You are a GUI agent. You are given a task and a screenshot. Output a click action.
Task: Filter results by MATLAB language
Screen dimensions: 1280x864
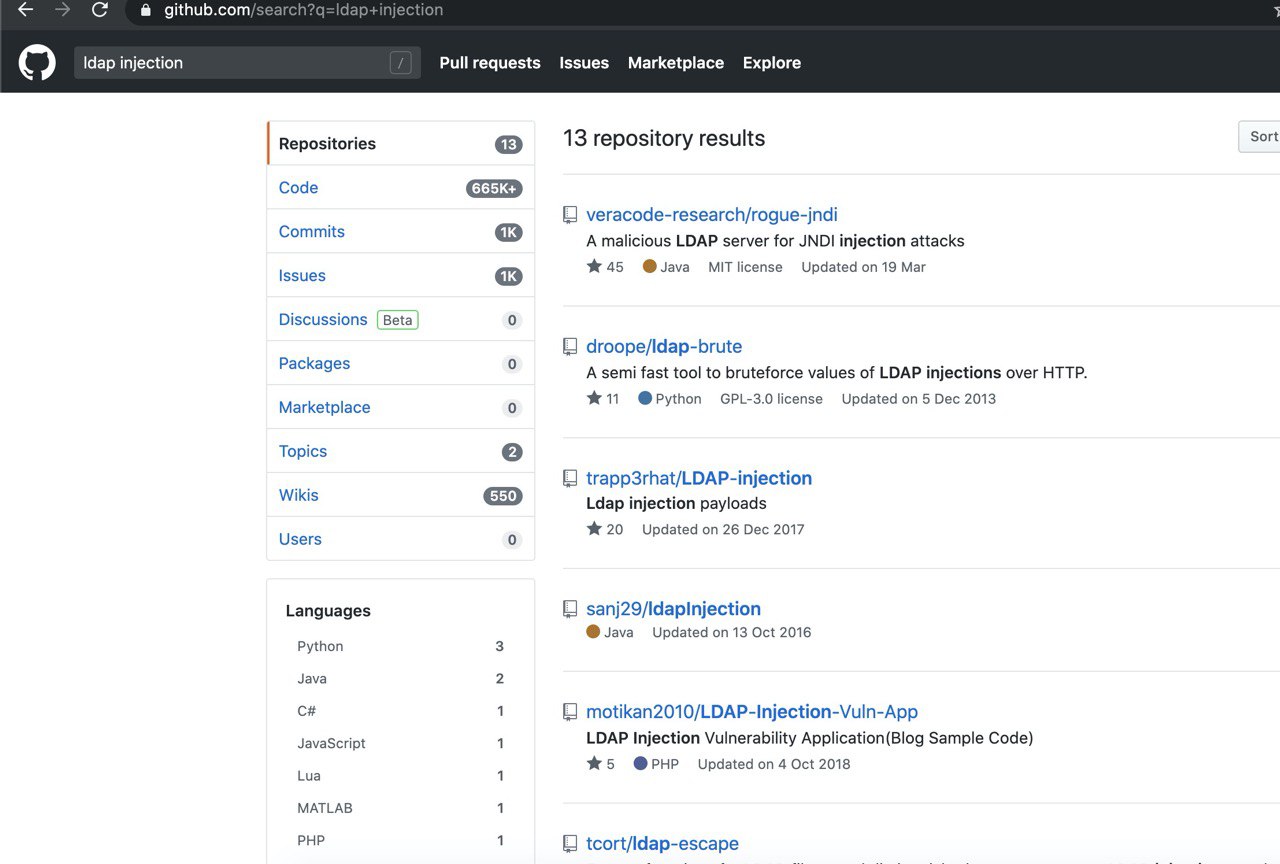click(x=400, y=808)
